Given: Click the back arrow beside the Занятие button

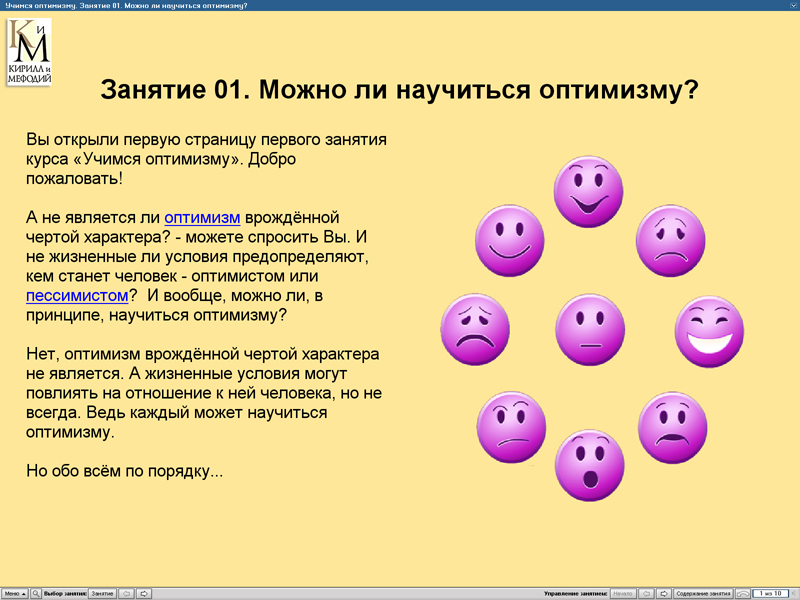Looking at the screenshot, I should [x=126, y=592].
